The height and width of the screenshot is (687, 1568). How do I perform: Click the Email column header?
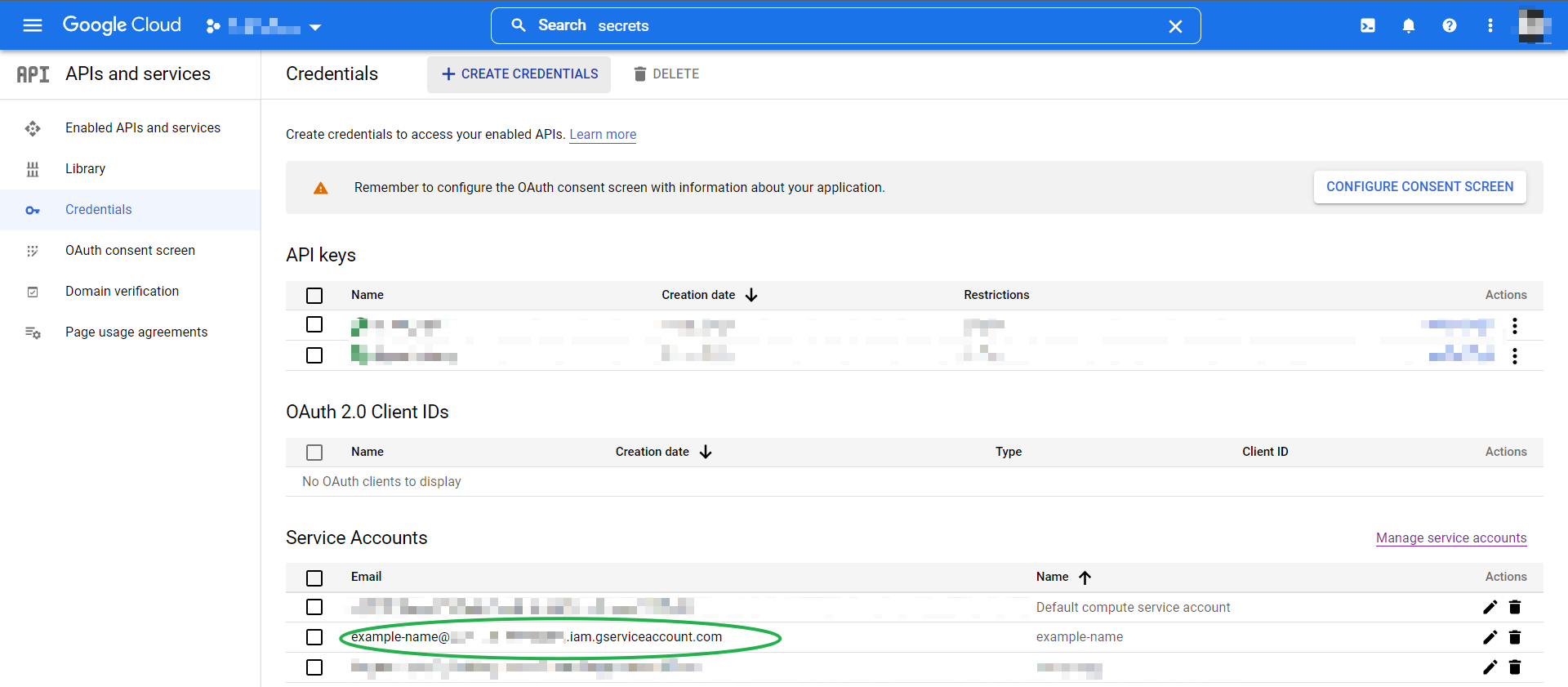(x=366, y=577)
